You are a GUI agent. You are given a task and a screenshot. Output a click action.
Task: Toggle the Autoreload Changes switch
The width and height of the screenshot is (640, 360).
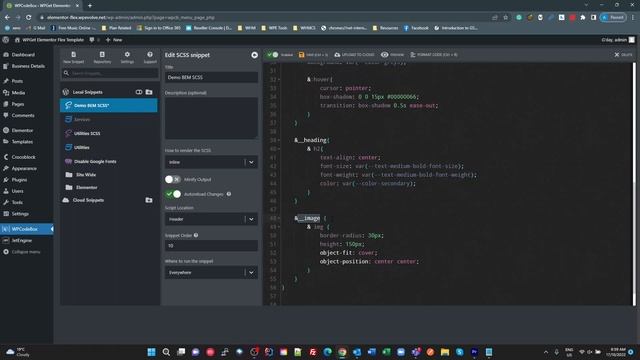[173, 194]
